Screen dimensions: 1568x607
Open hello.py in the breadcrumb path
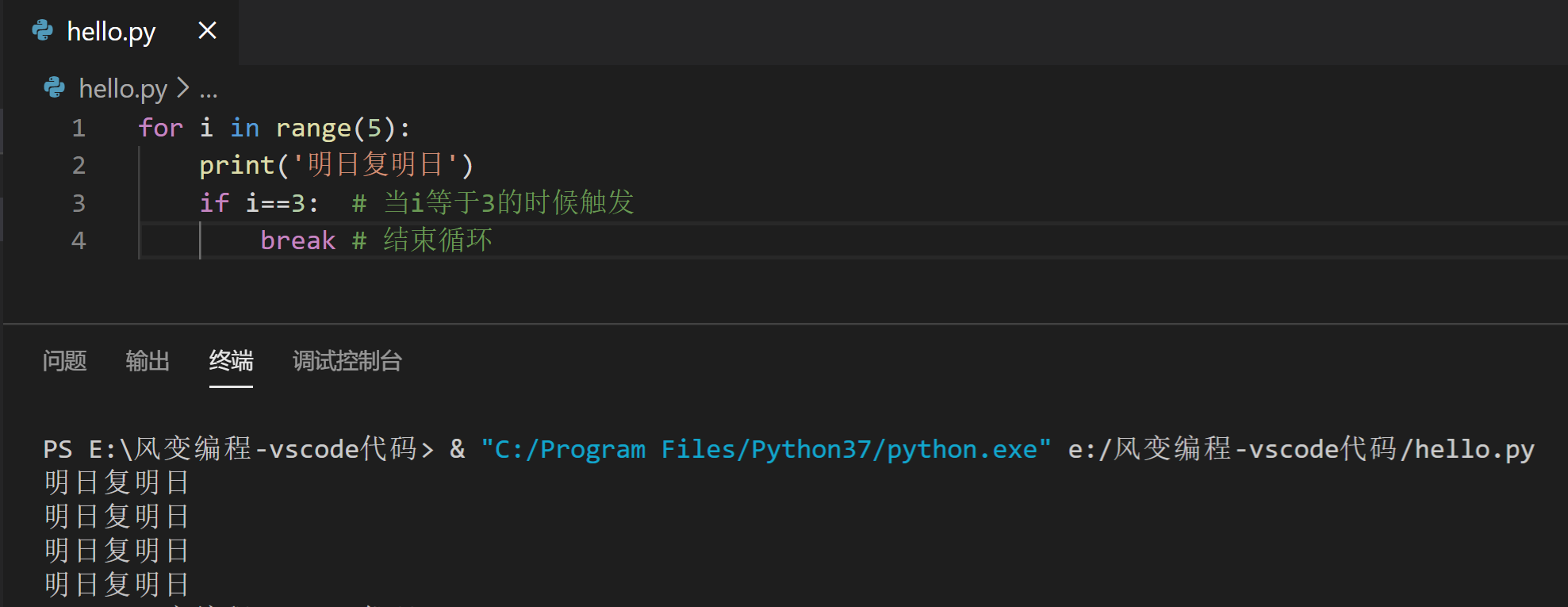pos(123,89)
